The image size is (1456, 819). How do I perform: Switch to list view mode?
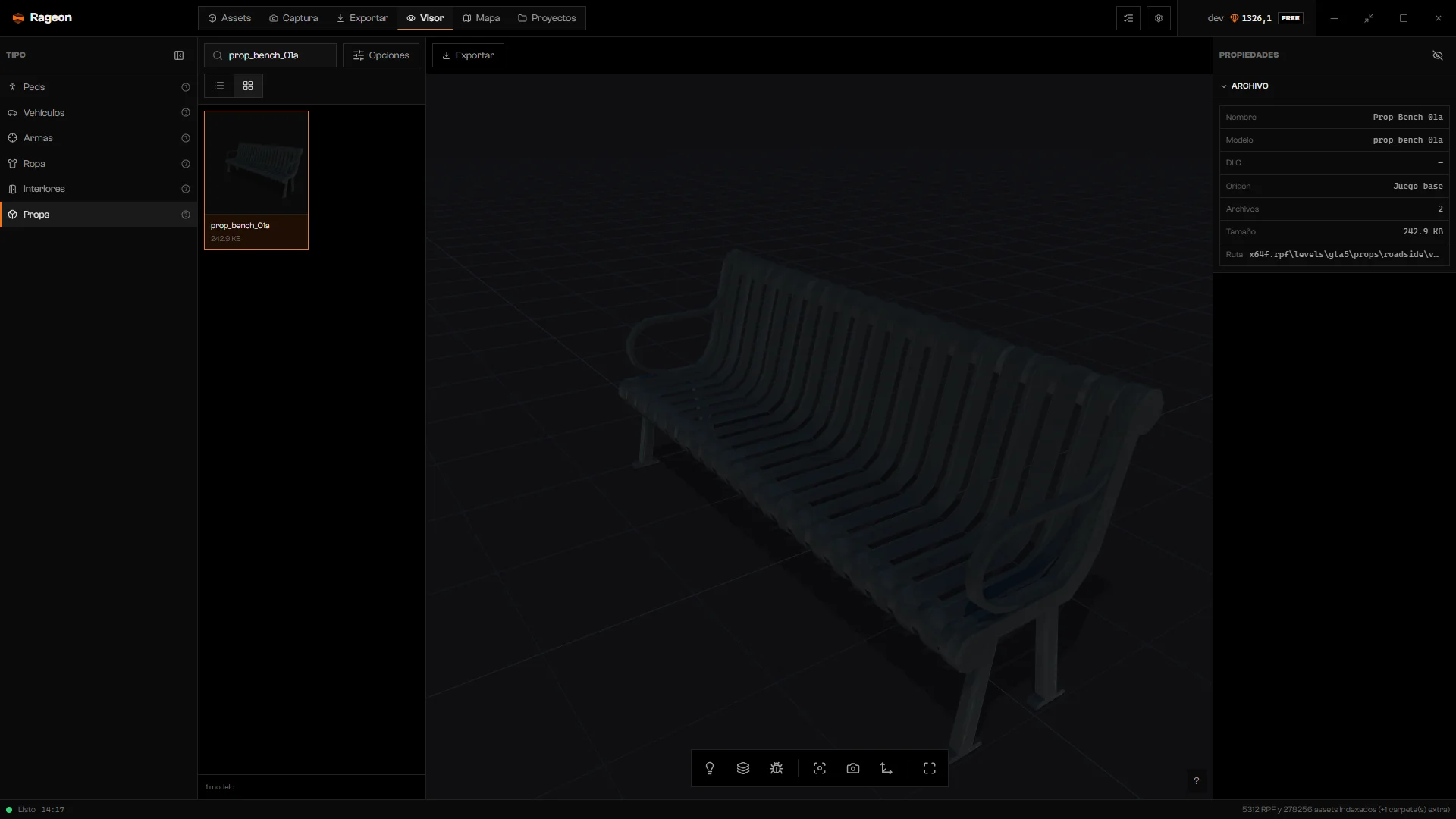coord(219,86)
